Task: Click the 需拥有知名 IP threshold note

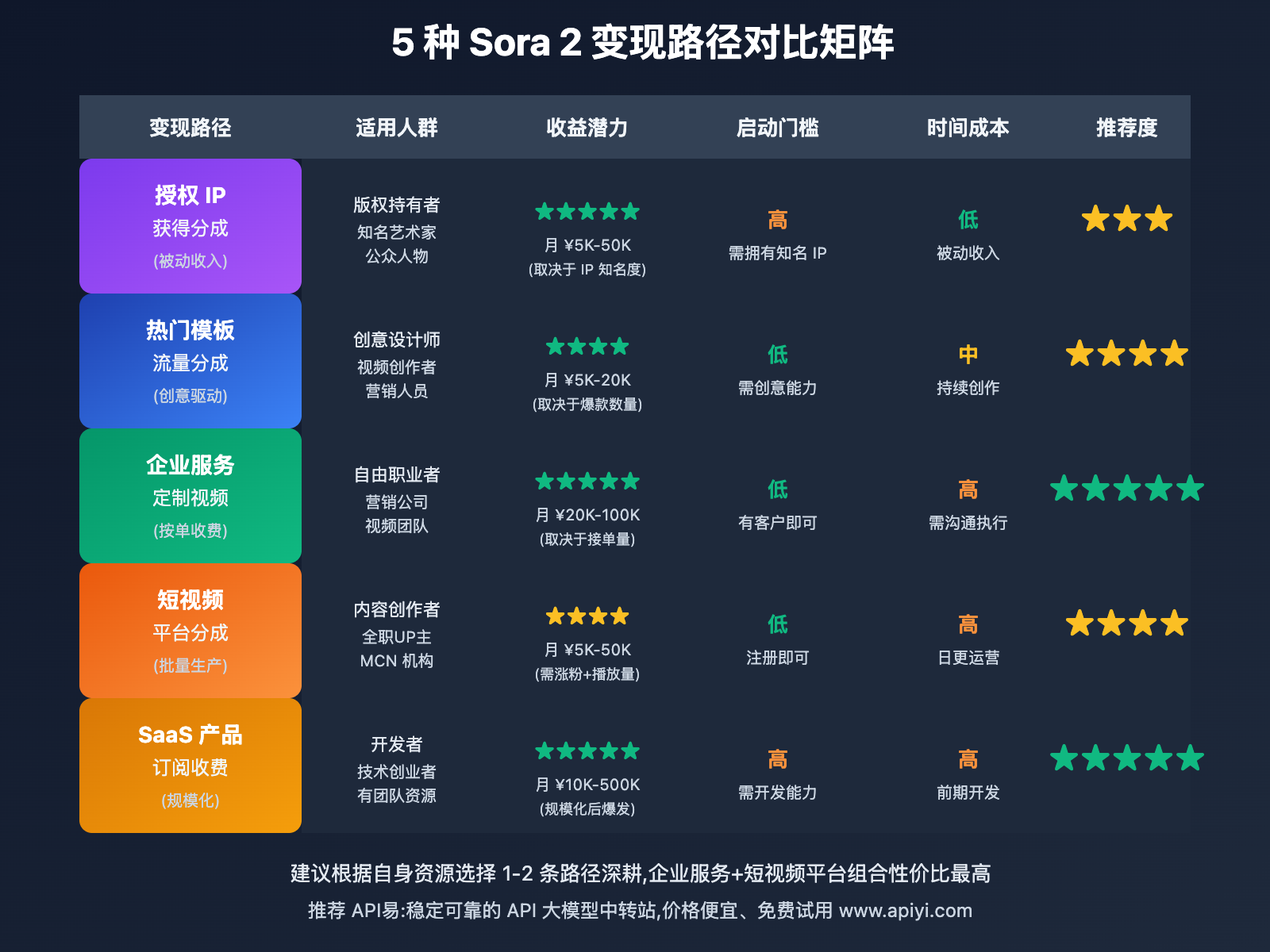Action: click(x=778, y=253)
